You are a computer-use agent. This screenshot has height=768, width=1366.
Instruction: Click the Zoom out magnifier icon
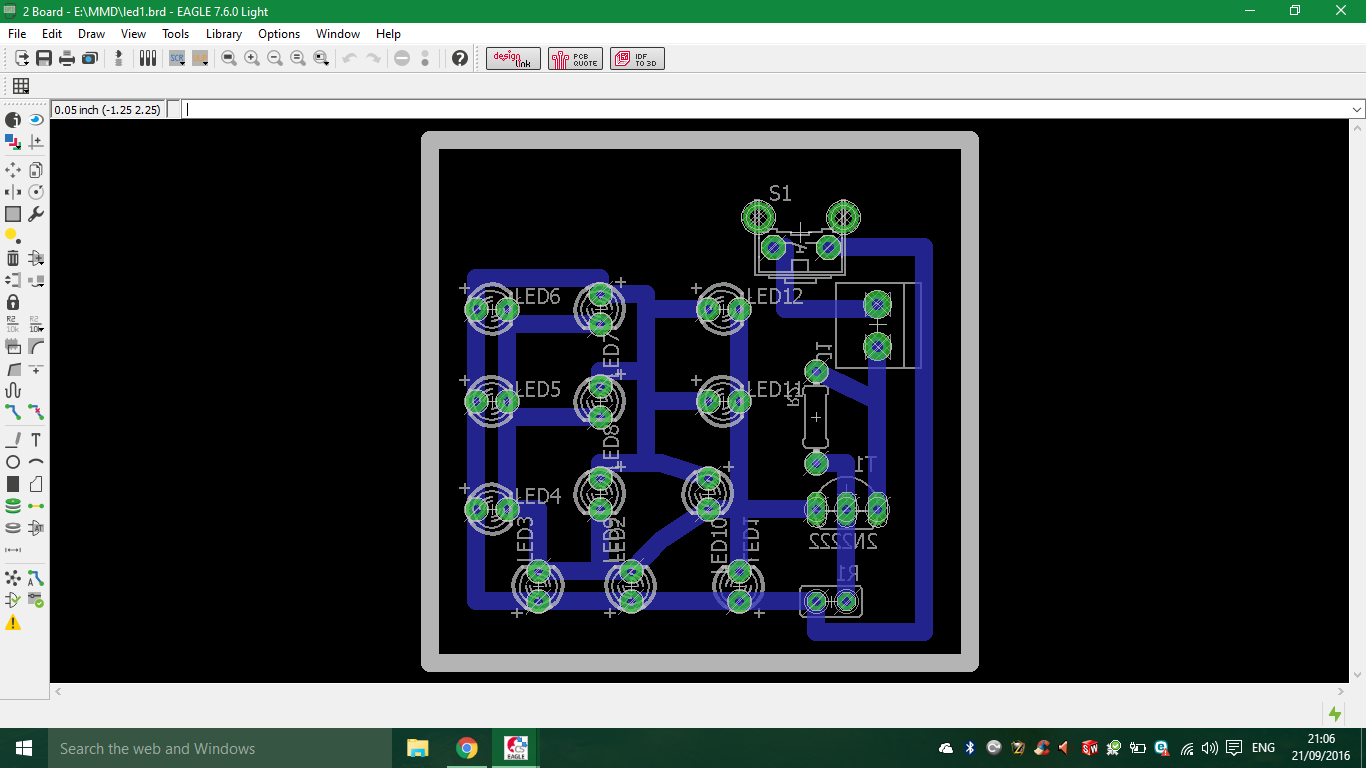[x=275, y=58]
